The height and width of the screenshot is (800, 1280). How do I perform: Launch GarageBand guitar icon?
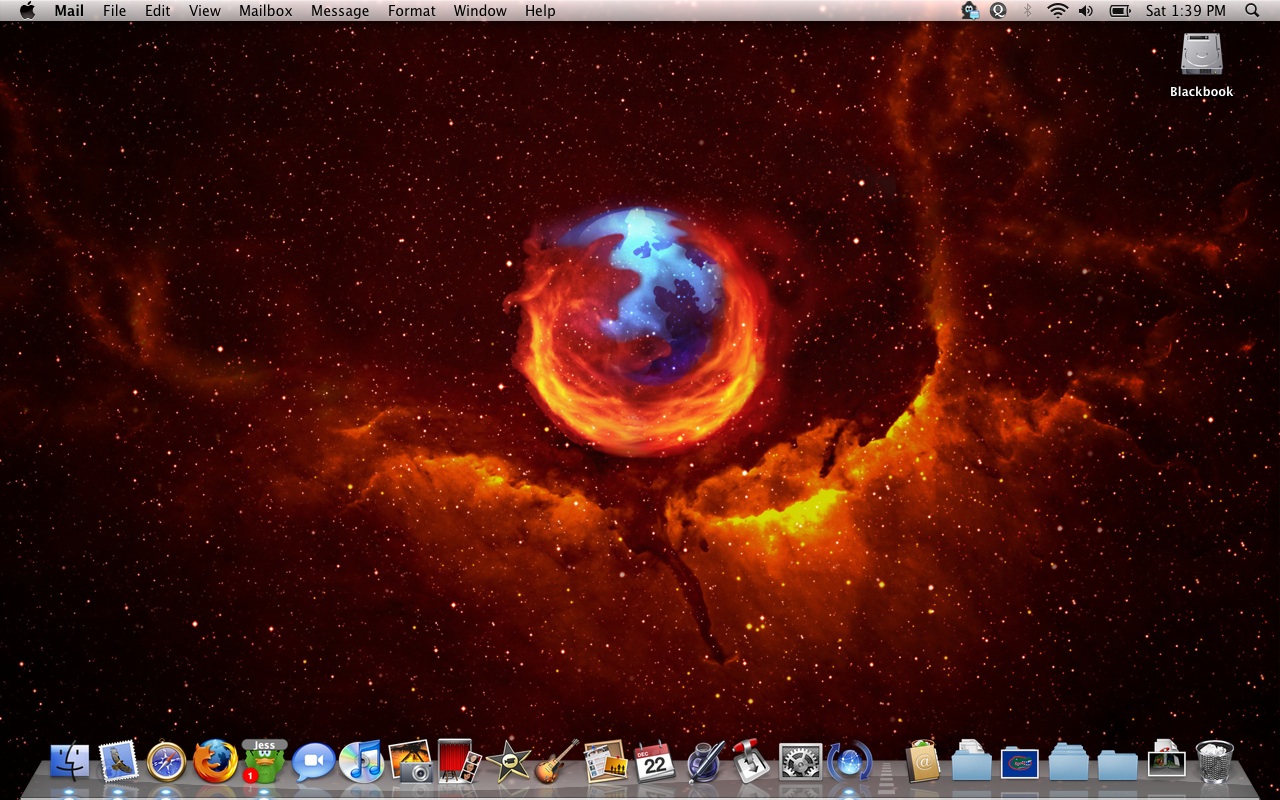click(557, 761)
